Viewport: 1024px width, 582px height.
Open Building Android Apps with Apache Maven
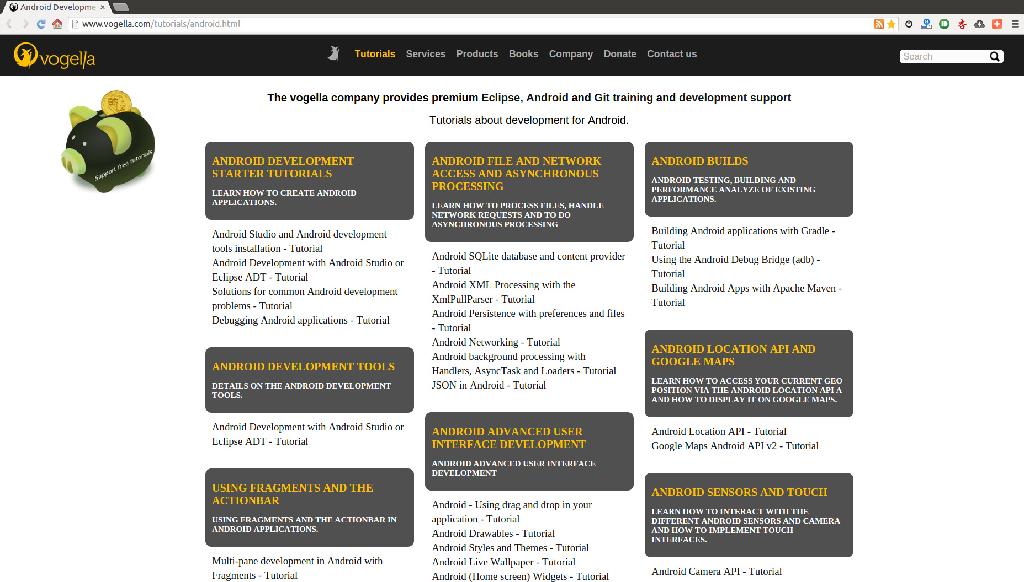click(x=746, y=295)
